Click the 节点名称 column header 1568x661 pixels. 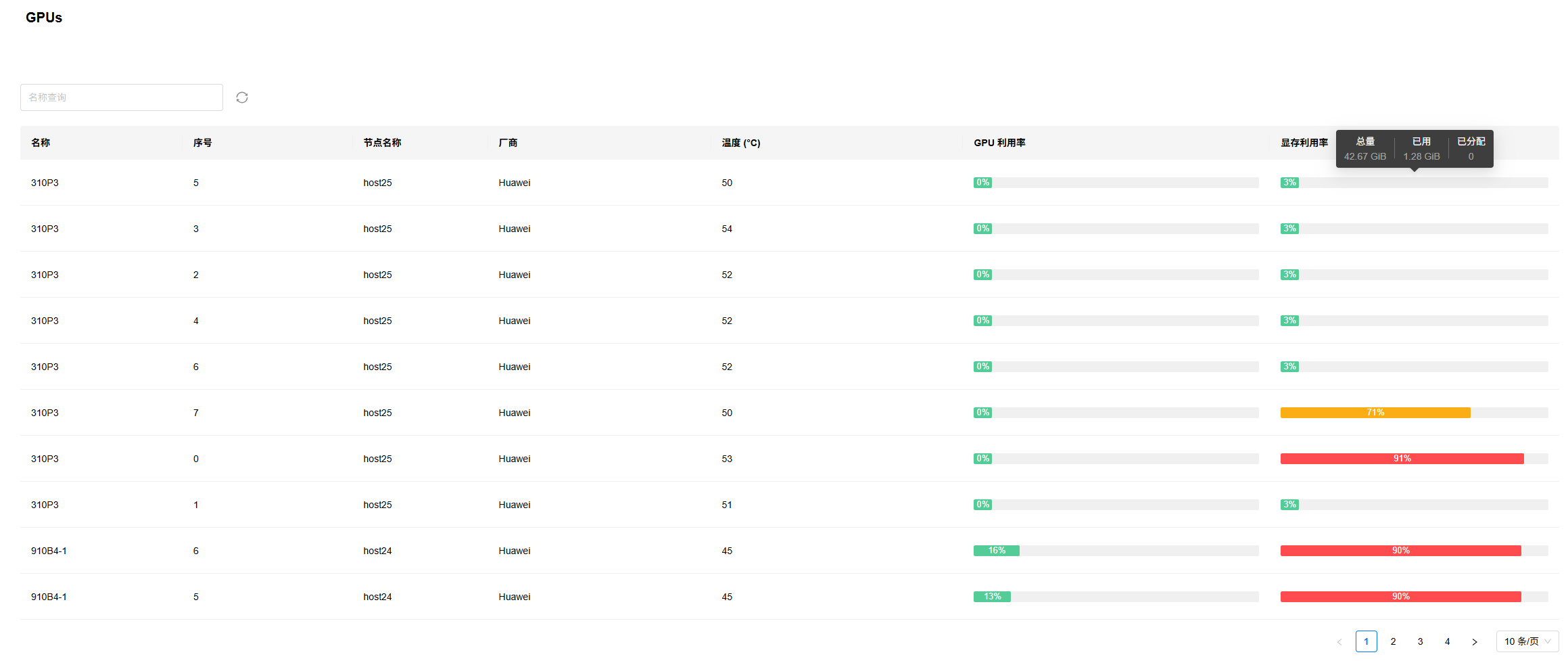382,143
